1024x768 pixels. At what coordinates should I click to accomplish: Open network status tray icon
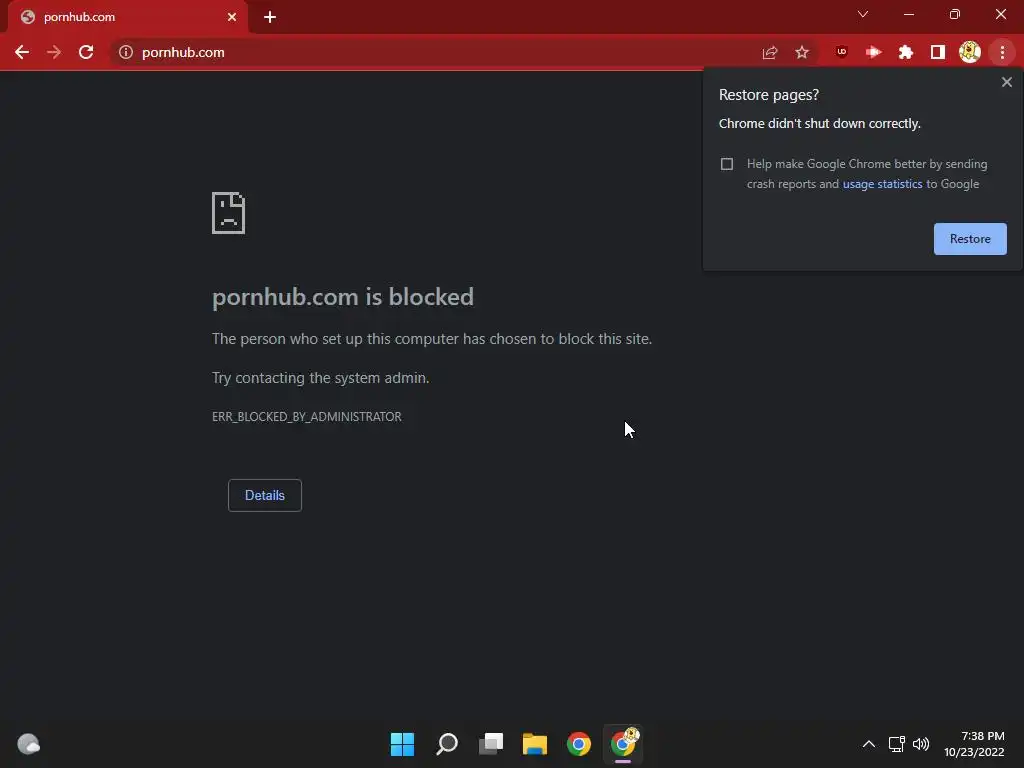point(896,744)
